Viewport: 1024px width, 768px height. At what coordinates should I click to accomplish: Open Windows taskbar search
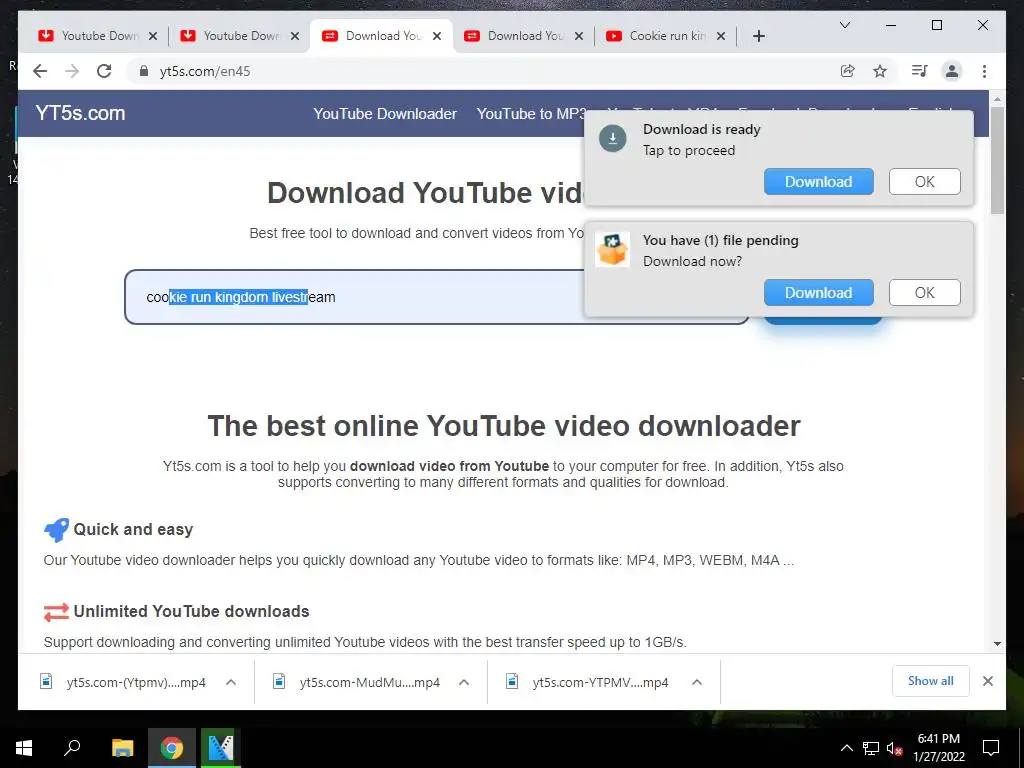72,747
